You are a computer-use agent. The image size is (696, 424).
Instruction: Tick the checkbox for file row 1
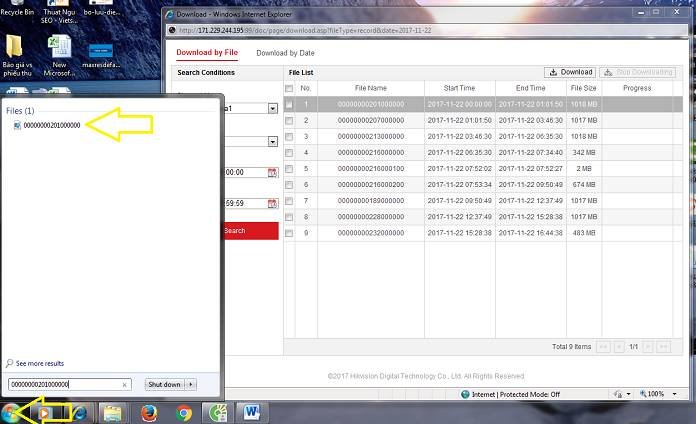tap(290, 104)
